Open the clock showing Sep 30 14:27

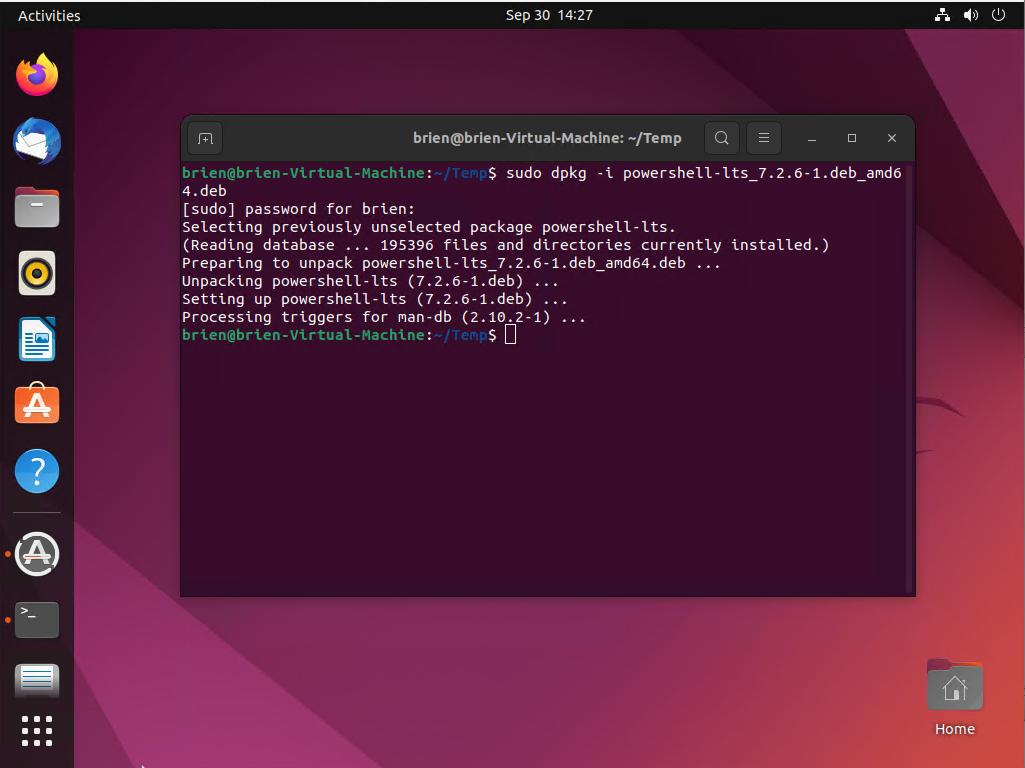pos(549,15)
